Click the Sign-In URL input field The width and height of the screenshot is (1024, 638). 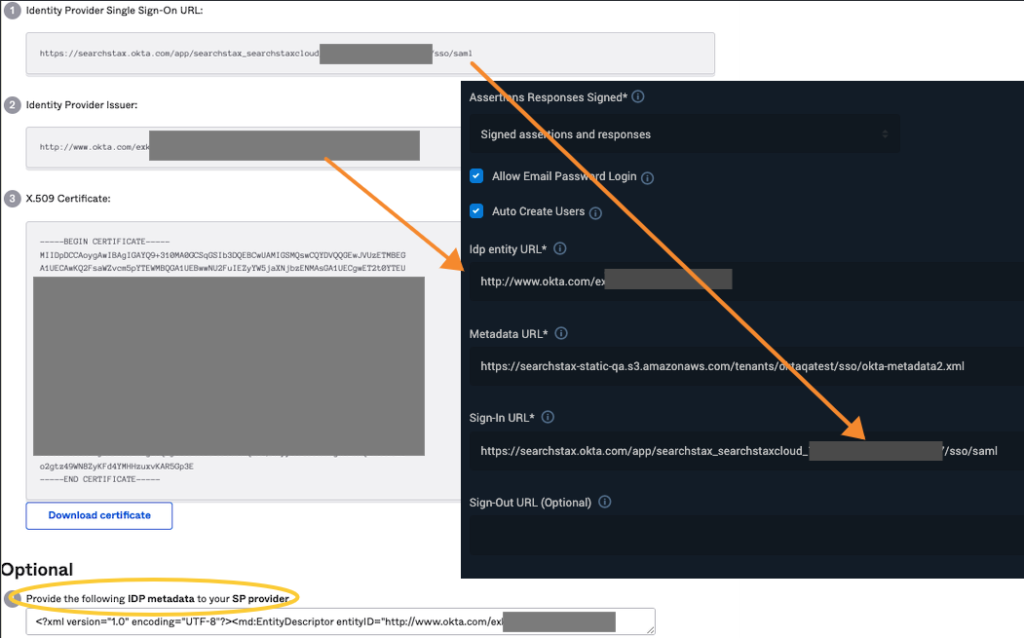746,451
